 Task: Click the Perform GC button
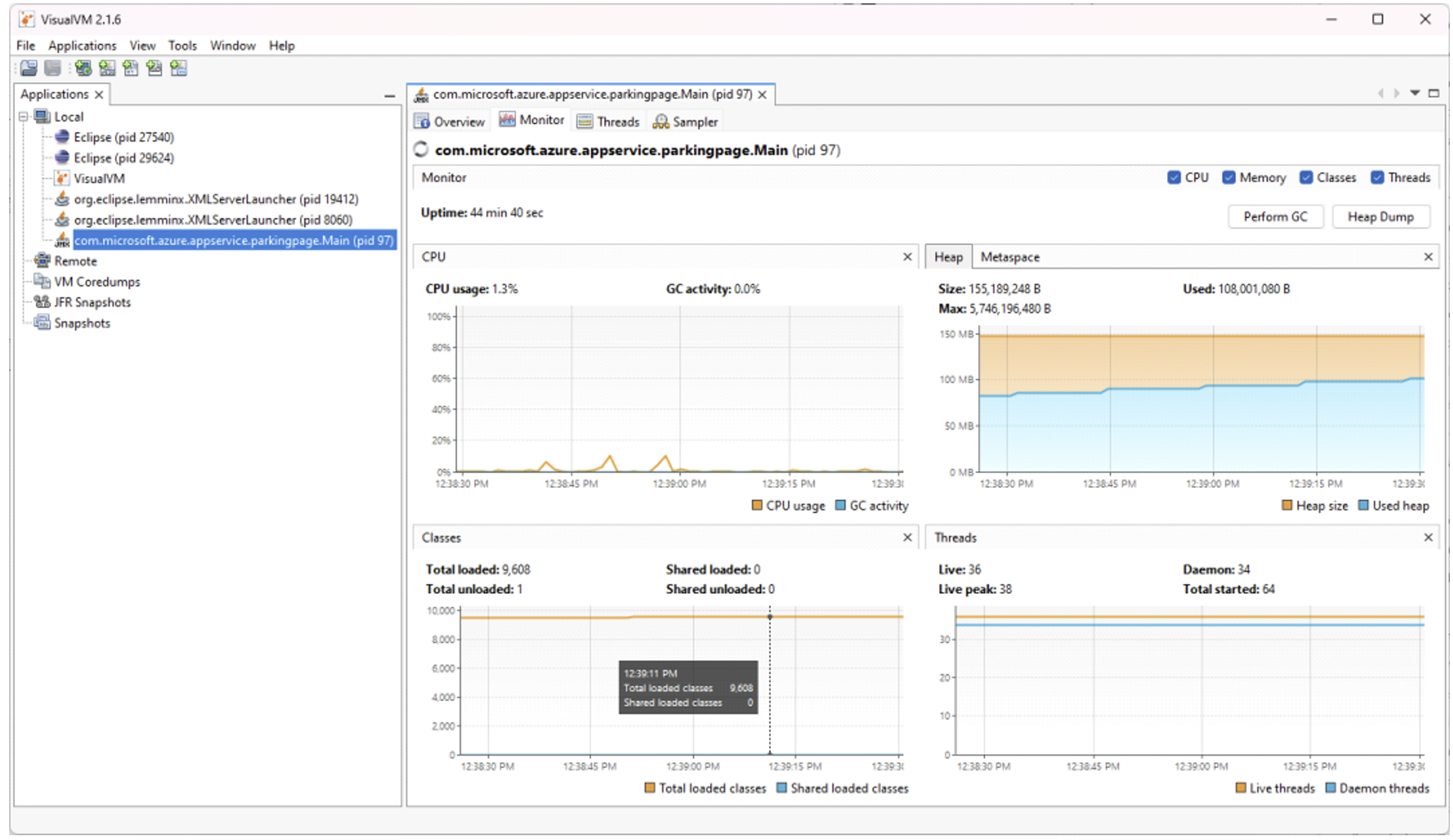pyautogui.click(x=1276, y=217)
